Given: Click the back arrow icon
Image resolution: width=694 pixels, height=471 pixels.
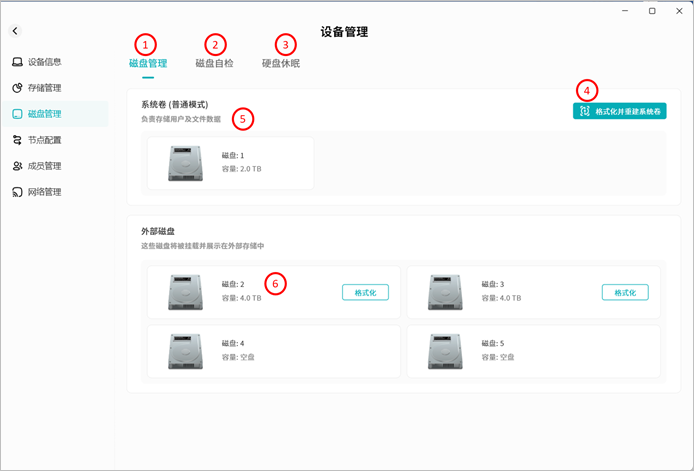Looking at the screenshot, I should [15, 32].
